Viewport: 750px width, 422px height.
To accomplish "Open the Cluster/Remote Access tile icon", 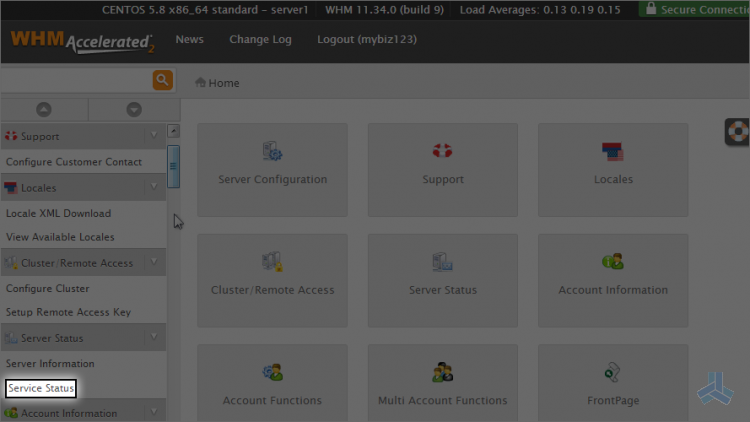I will tap(272, 262).
